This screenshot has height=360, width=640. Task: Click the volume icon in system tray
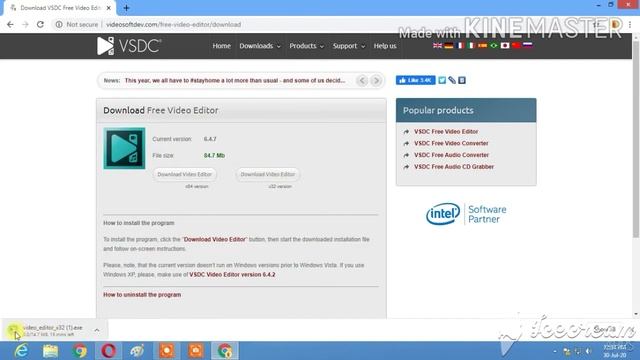(x=588, y=351)
